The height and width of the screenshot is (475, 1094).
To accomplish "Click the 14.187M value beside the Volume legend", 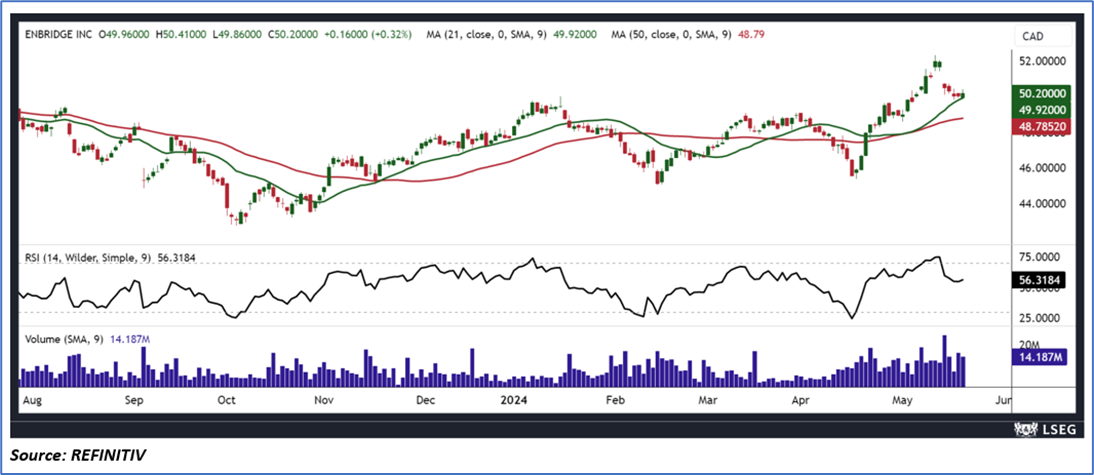I will pos(130,340).
